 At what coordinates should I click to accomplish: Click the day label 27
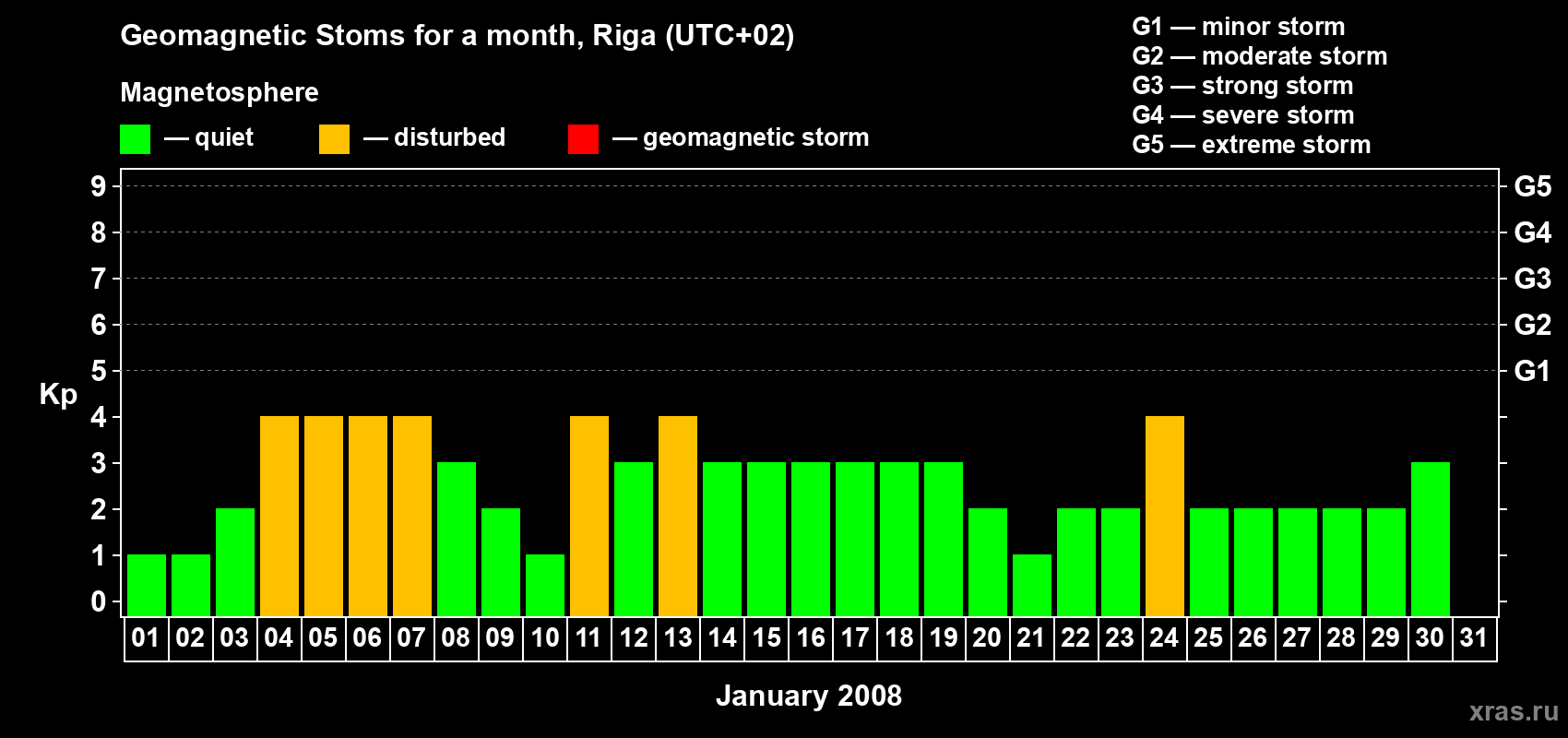[1297, 637]
